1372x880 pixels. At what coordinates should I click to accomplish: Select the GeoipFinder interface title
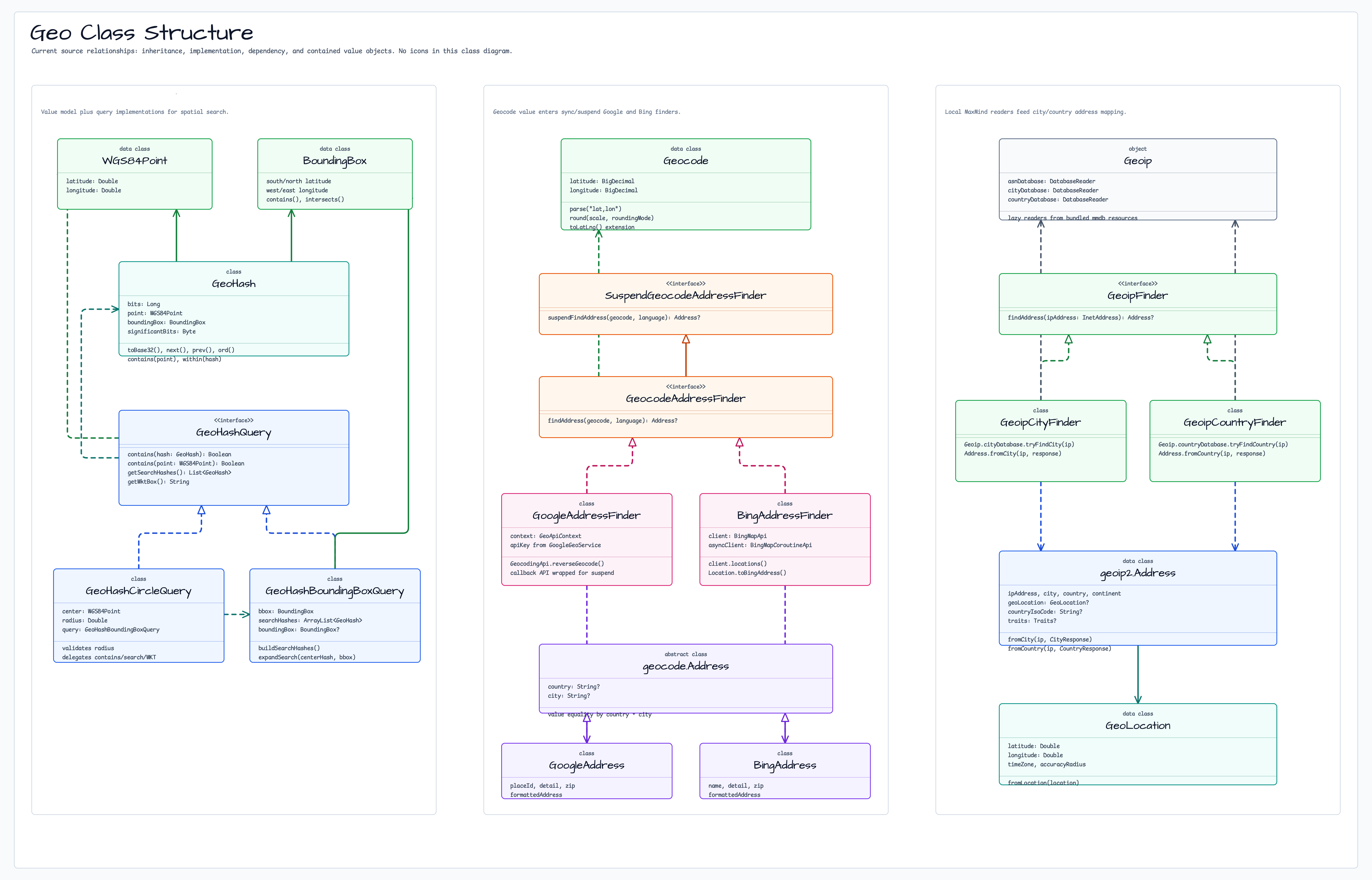(x=1138, y=296)
